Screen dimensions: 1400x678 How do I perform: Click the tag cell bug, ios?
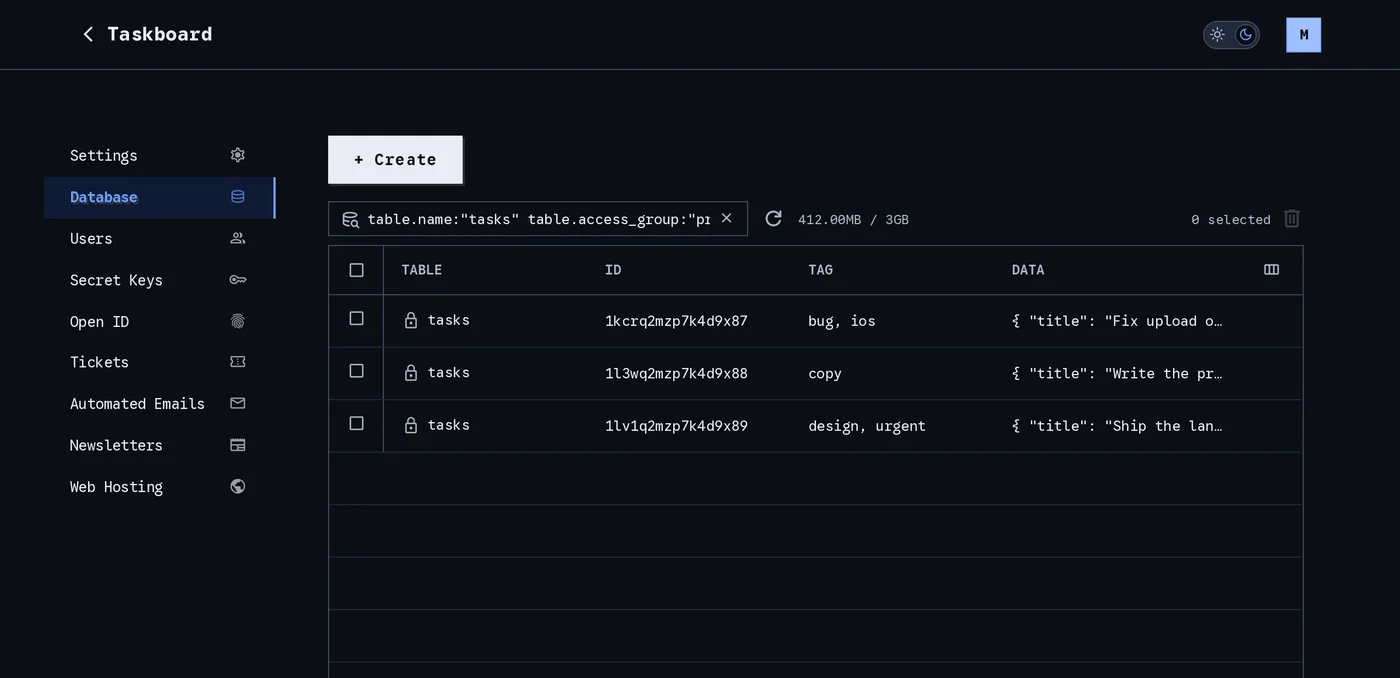tap(842, 321)
